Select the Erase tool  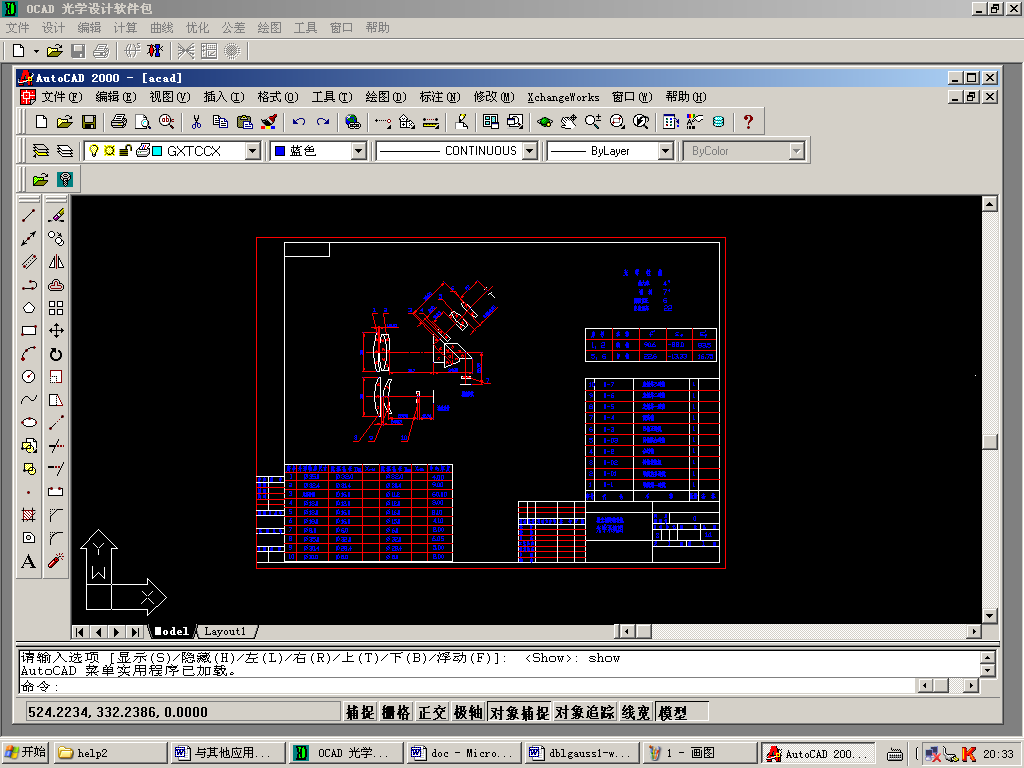[x=56, y=215]
